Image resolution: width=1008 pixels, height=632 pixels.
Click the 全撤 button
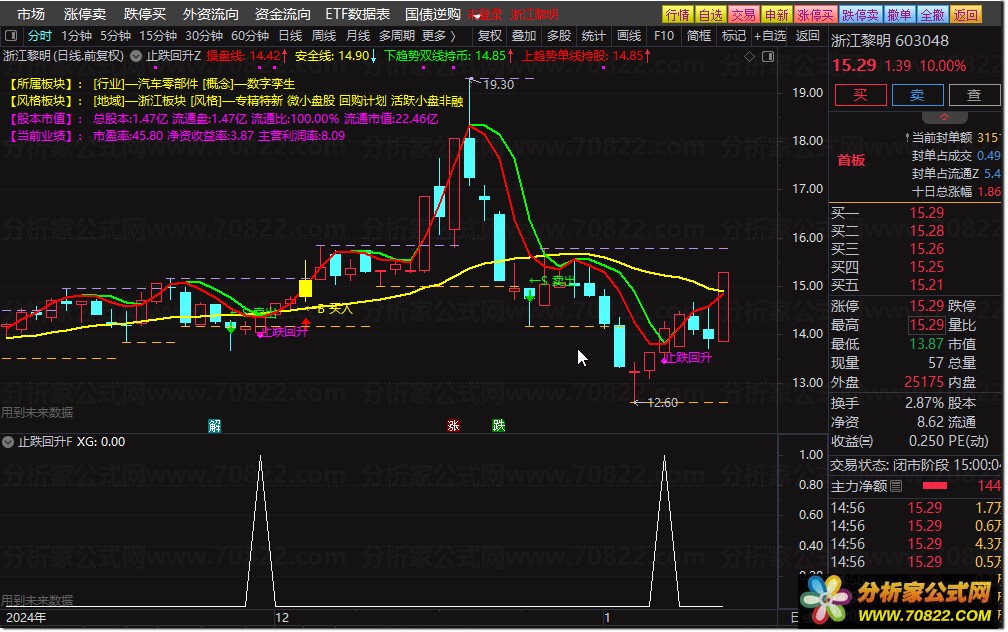point(932,15)
